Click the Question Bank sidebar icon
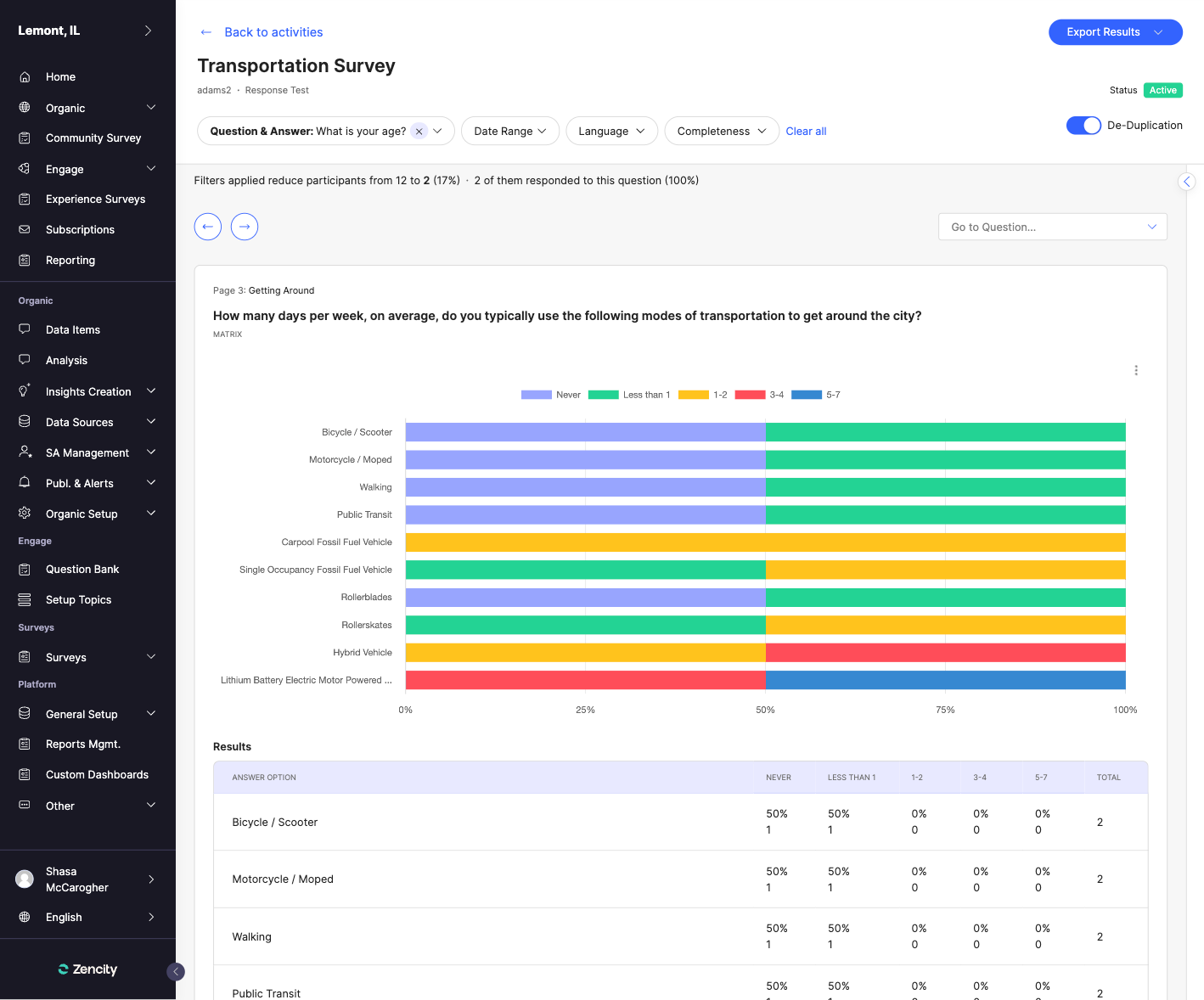This screenshot has width=1204, height=1000. pos(25,570)
